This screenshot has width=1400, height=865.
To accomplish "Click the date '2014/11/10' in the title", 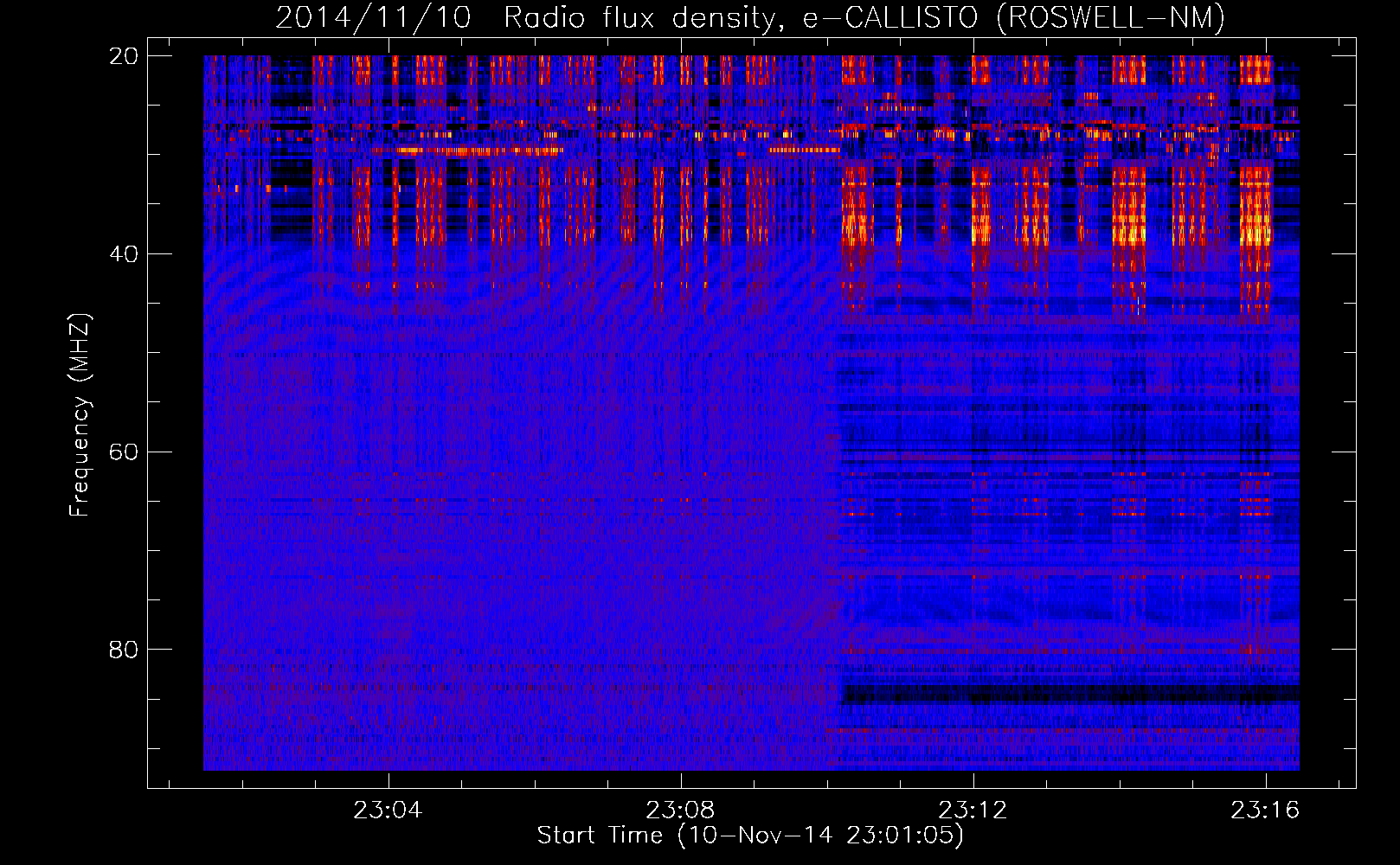I will [373, 17].
